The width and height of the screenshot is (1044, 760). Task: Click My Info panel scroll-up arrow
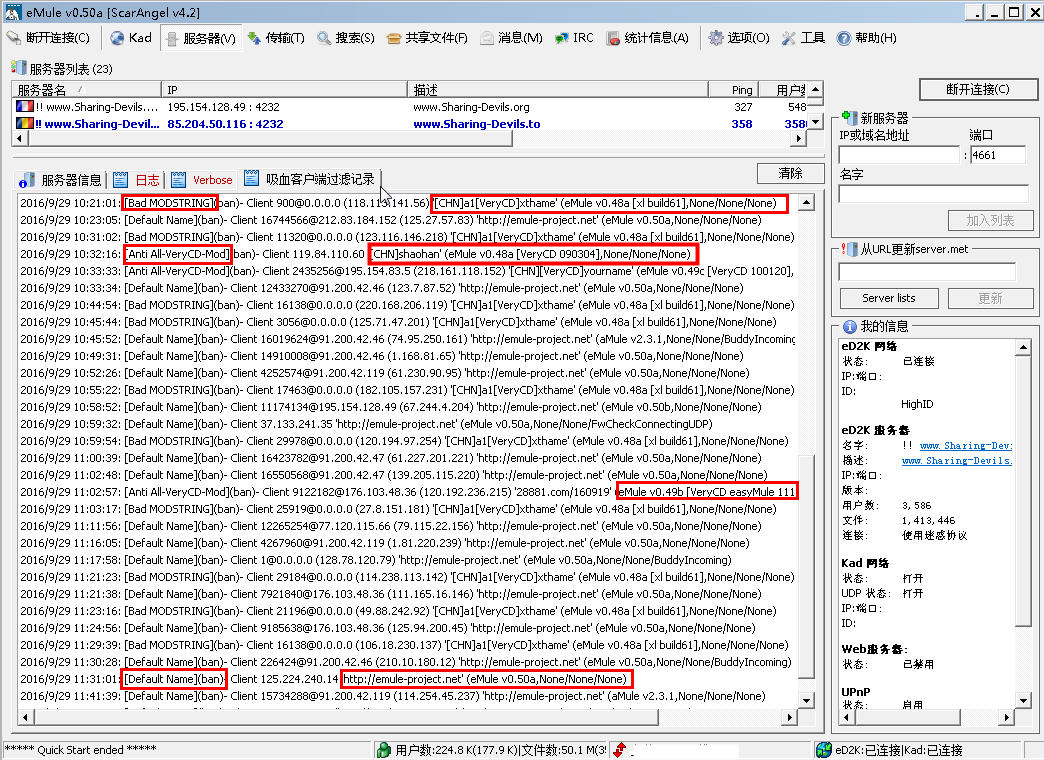pos(1023,347)
